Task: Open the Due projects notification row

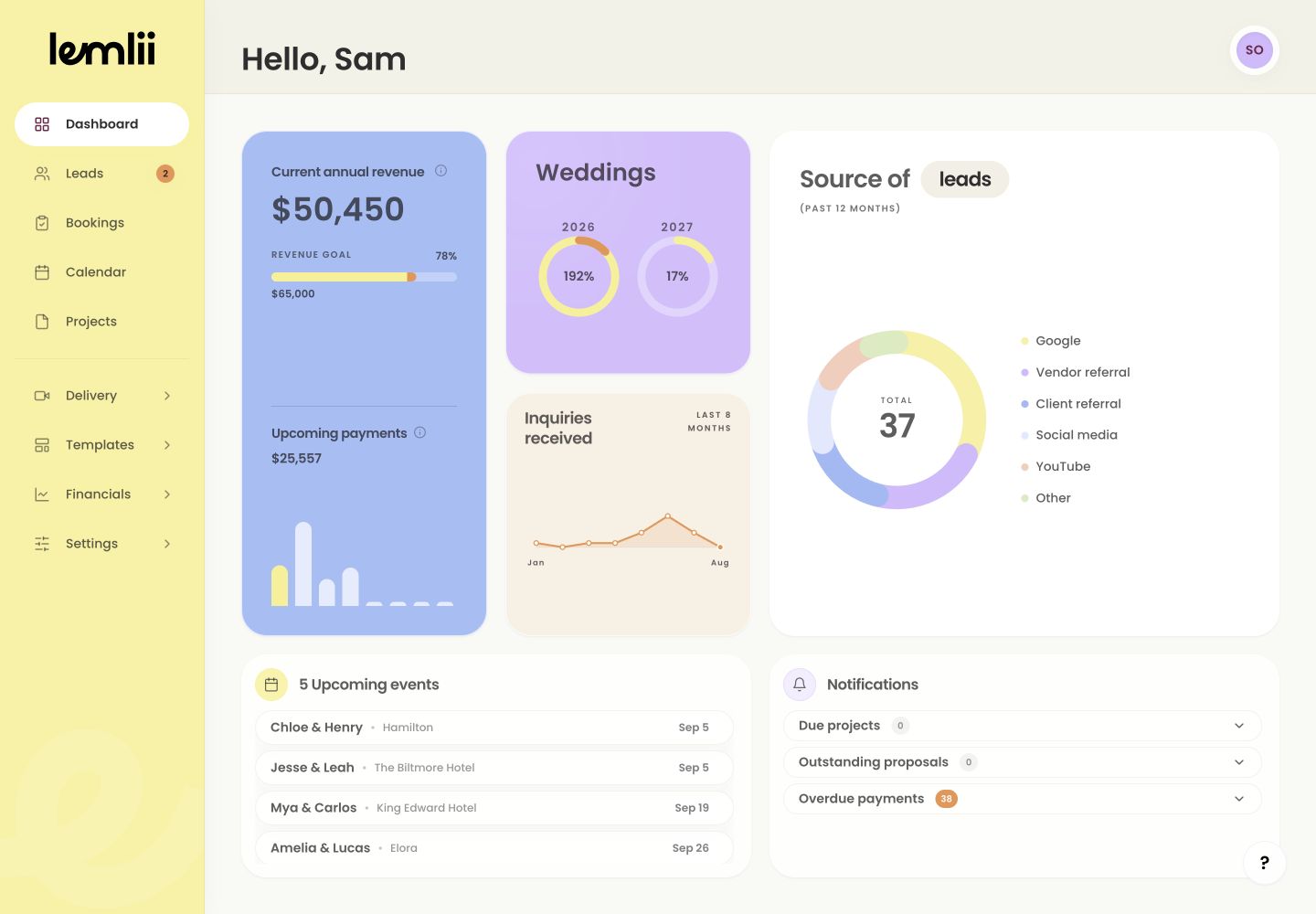Action: (1023, 726)
